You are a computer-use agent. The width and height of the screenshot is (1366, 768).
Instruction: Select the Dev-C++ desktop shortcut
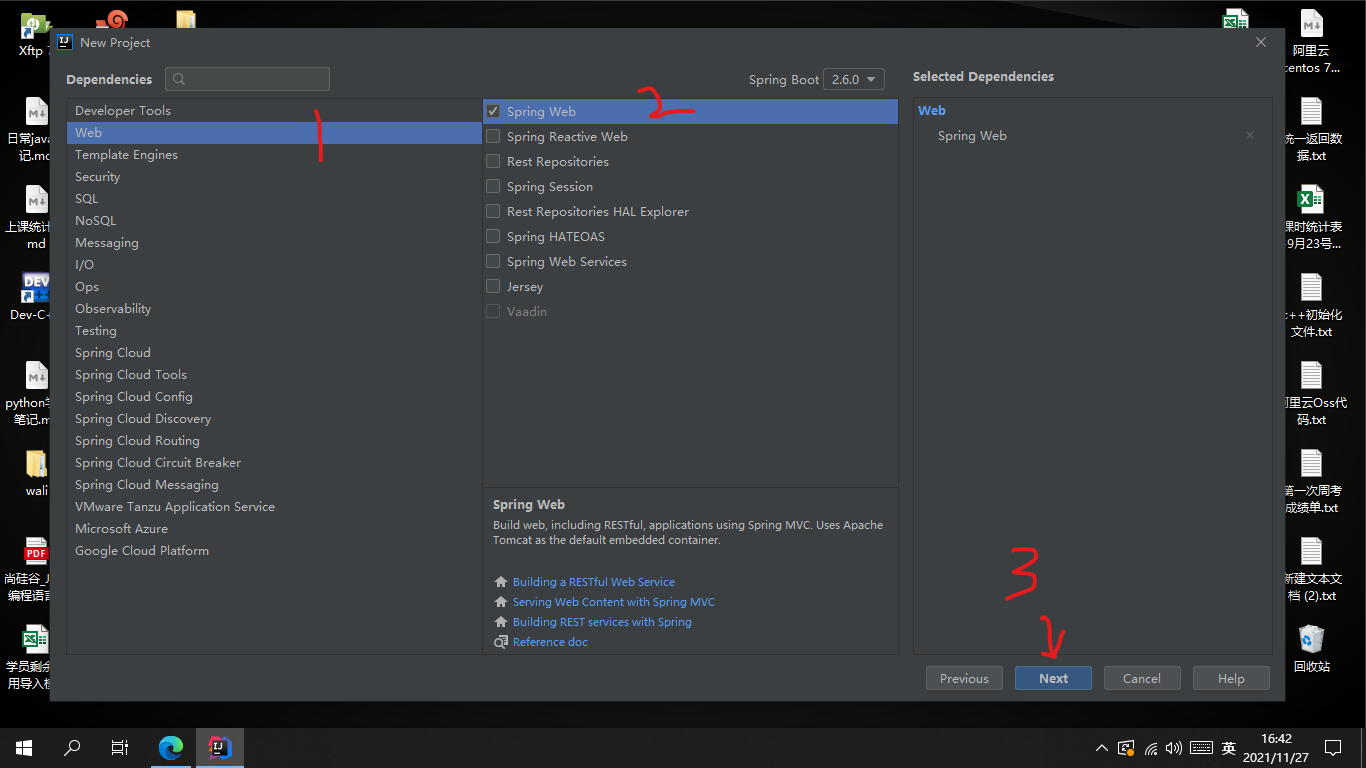[33, 296]
